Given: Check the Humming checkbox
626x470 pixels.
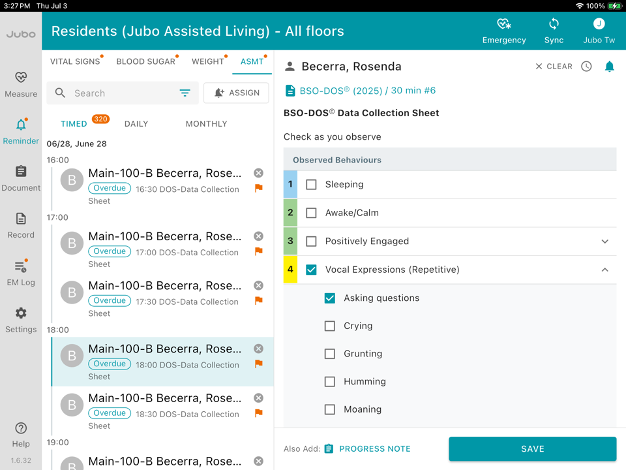Looking at the screenshot, I should tap(330, 382).
